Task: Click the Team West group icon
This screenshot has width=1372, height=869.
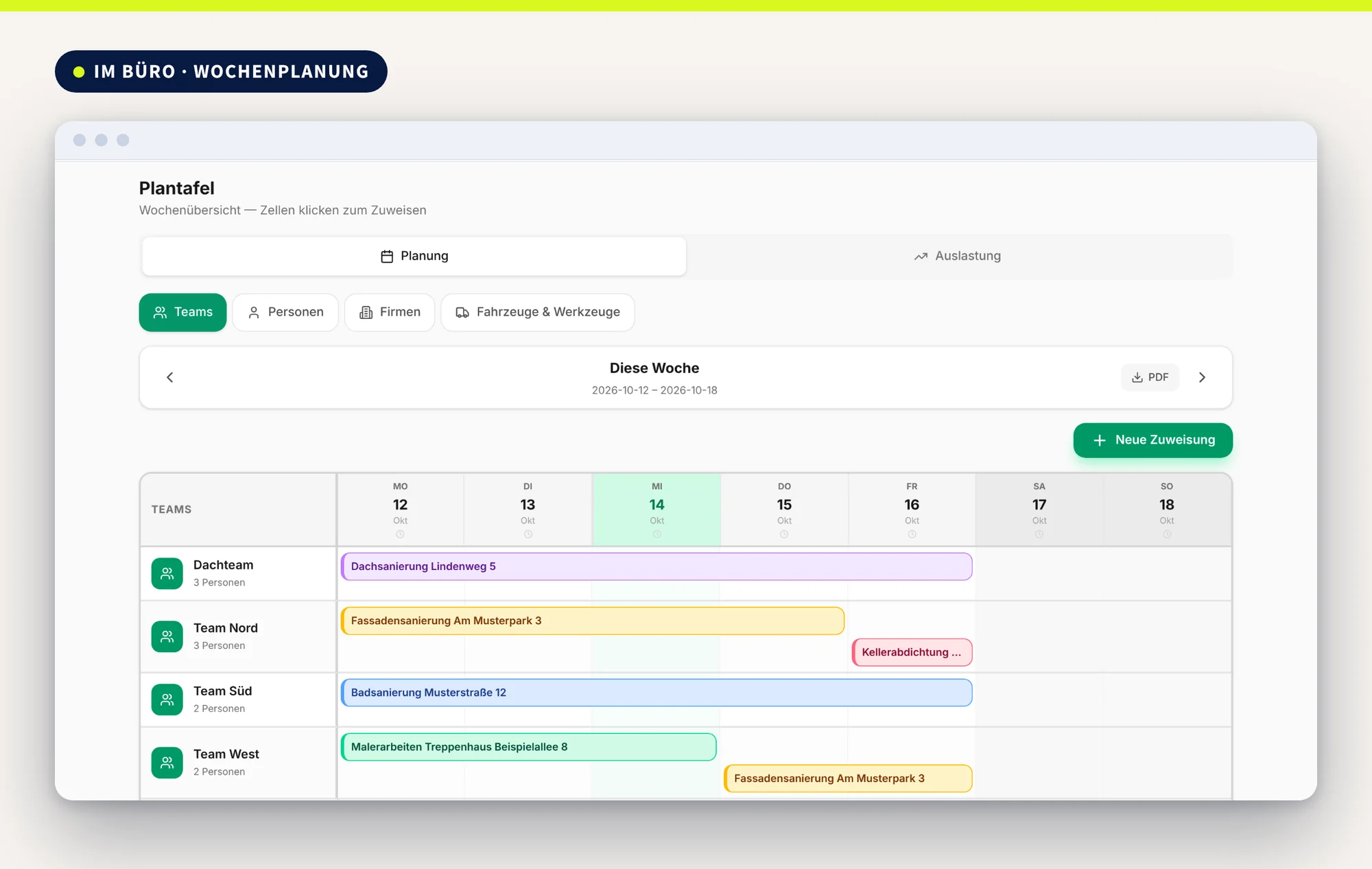Action: point(167,763)
